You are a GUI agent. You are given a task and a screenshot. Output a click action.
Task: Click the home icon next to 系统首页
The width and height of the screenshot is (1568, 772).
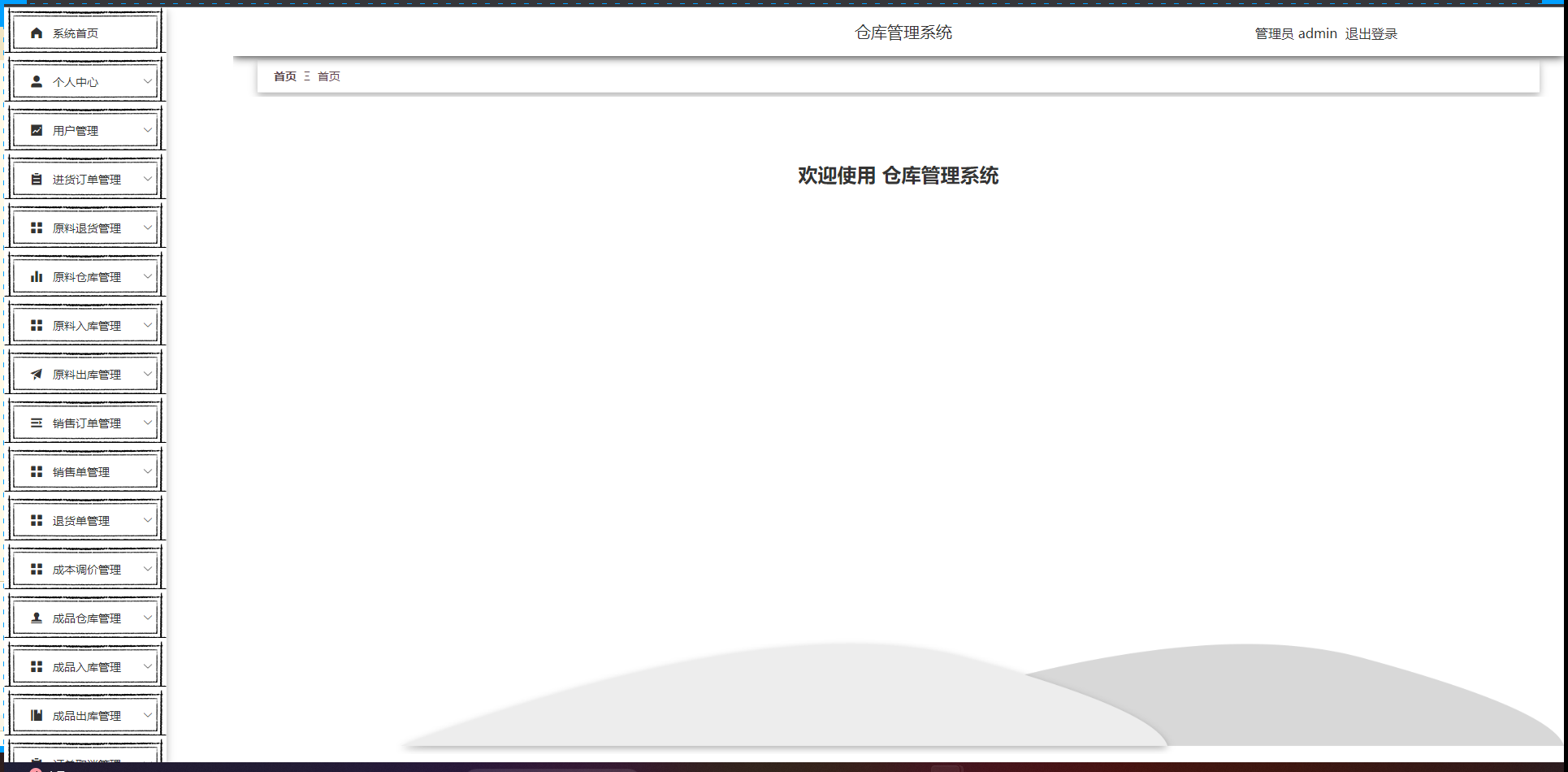point(36,33)
